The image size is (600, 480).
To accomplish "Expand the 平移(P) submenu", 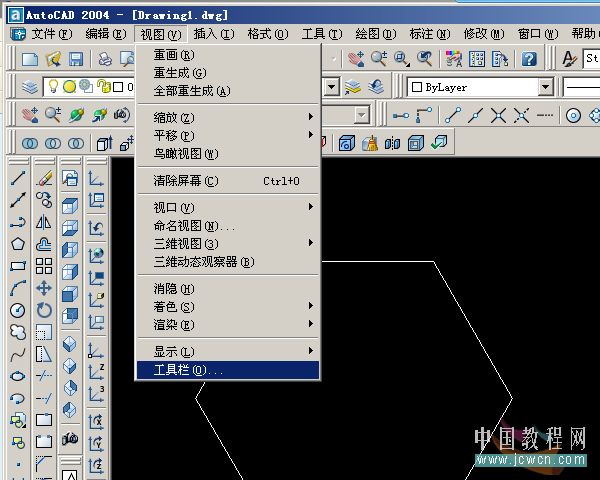I will click(x=228, y=135).
